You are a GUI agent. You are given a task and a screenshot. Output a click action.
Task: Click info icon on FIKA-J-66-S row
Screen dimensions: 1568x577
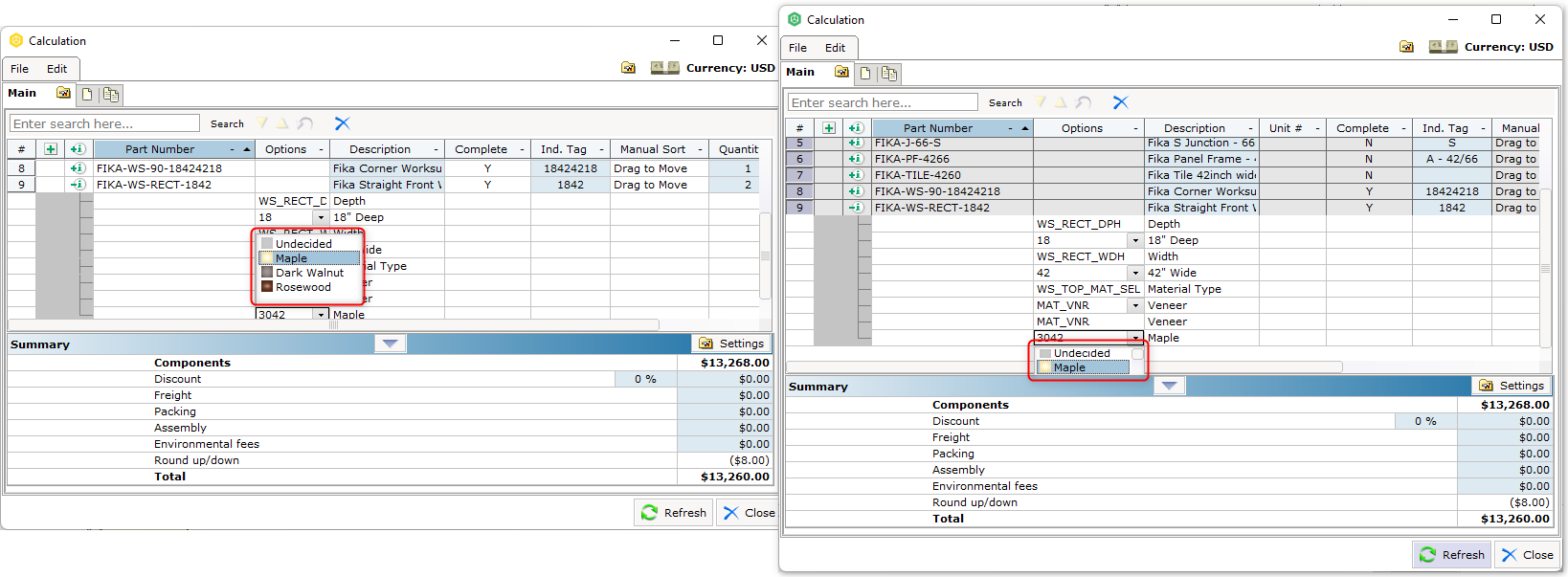[x=856, y=143]
